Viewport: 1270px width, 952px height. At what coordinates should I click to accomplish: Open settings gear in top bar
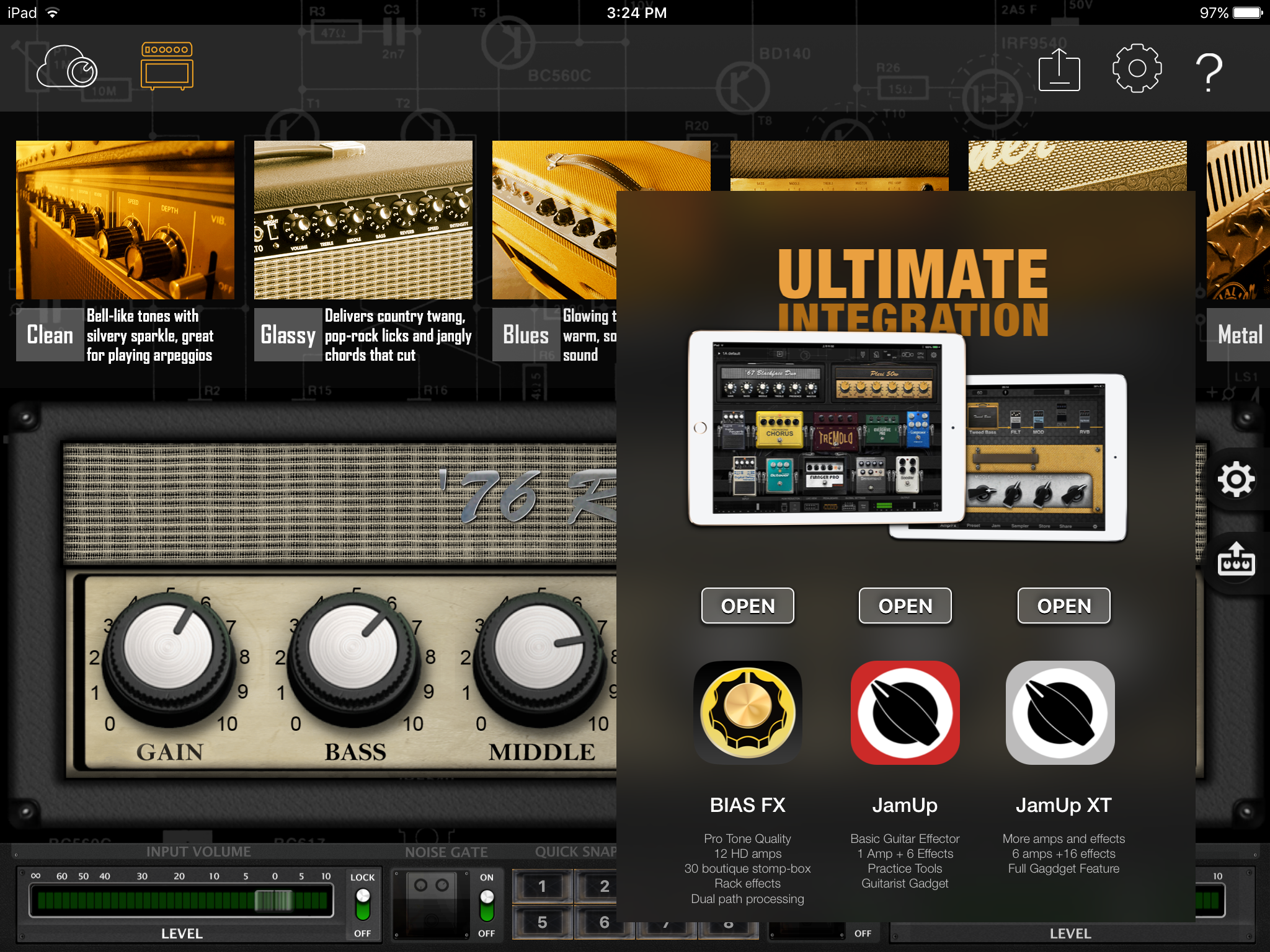click(1137, 68)
